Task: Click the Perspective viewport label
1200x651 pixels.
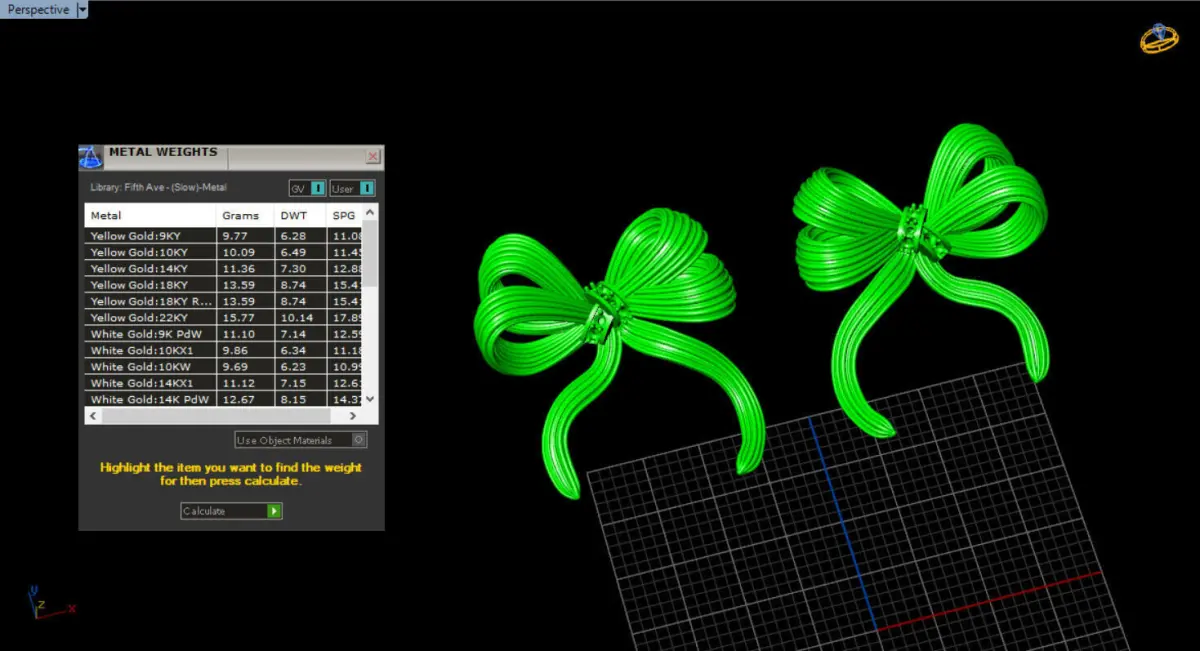Action: (37, 10)
